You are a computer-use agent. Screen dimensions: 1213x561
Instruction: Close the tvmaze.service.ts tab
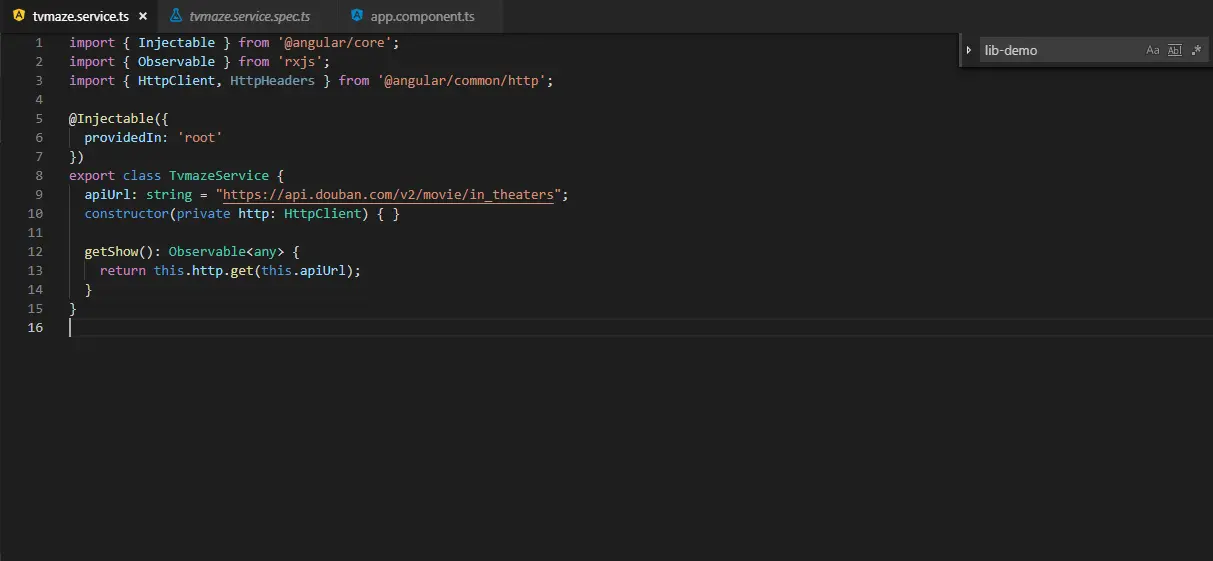[x=143, y=17]
